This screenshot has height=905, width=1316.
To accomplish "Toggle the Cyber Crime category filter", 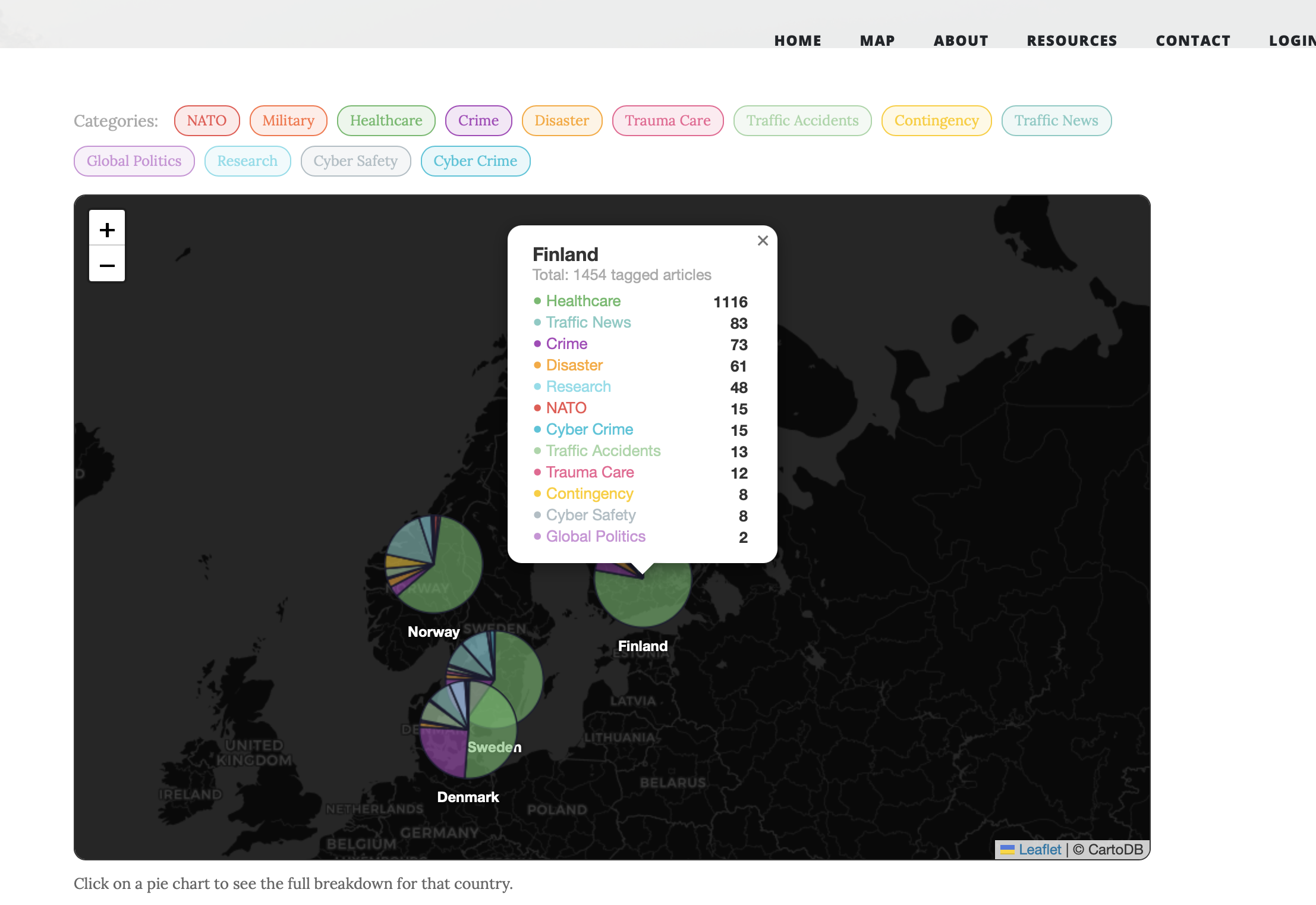I will (x=476, y=161).
